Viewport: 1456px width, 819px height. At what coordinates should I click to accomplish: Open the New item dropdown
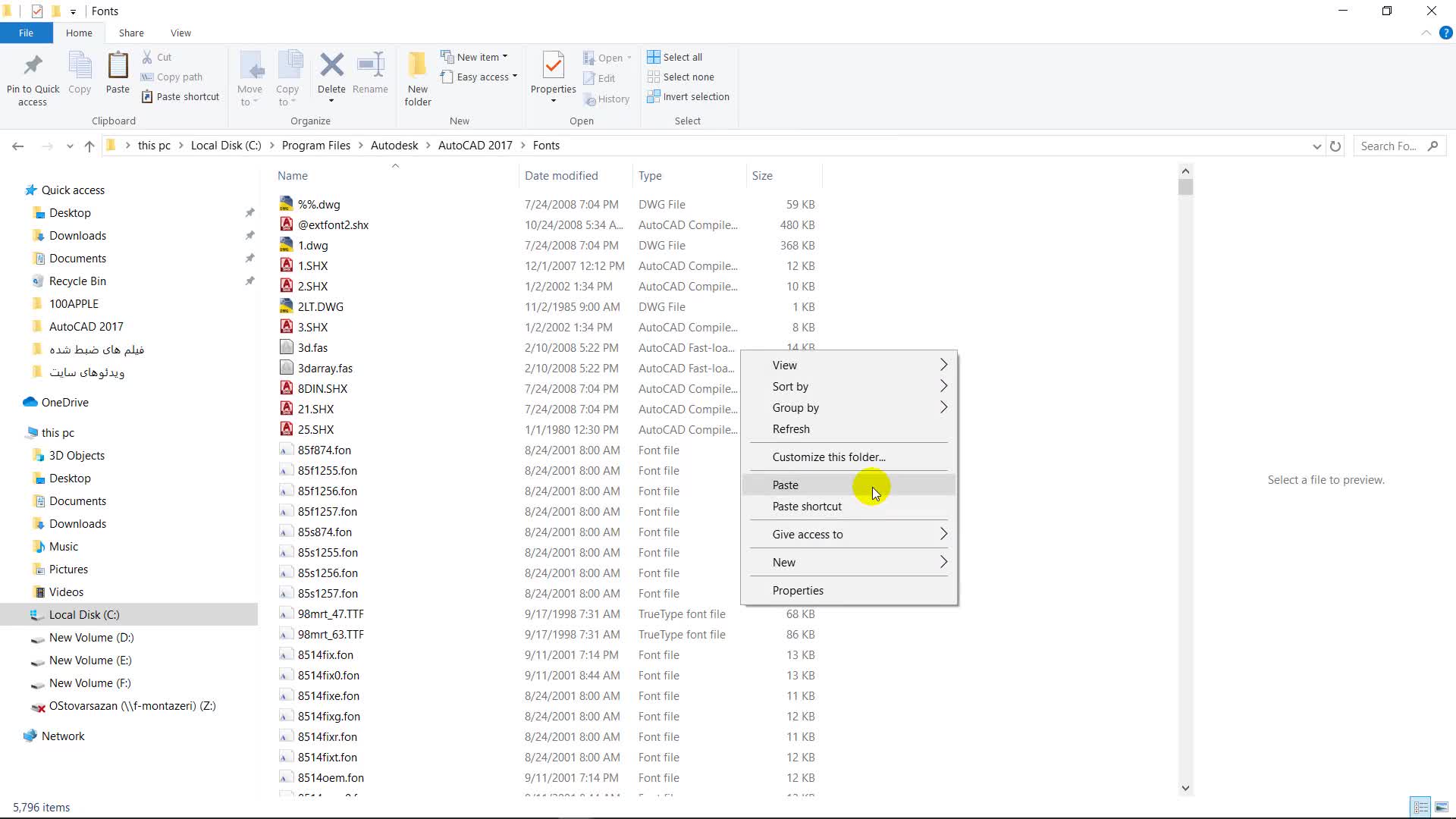pos(477,57)
